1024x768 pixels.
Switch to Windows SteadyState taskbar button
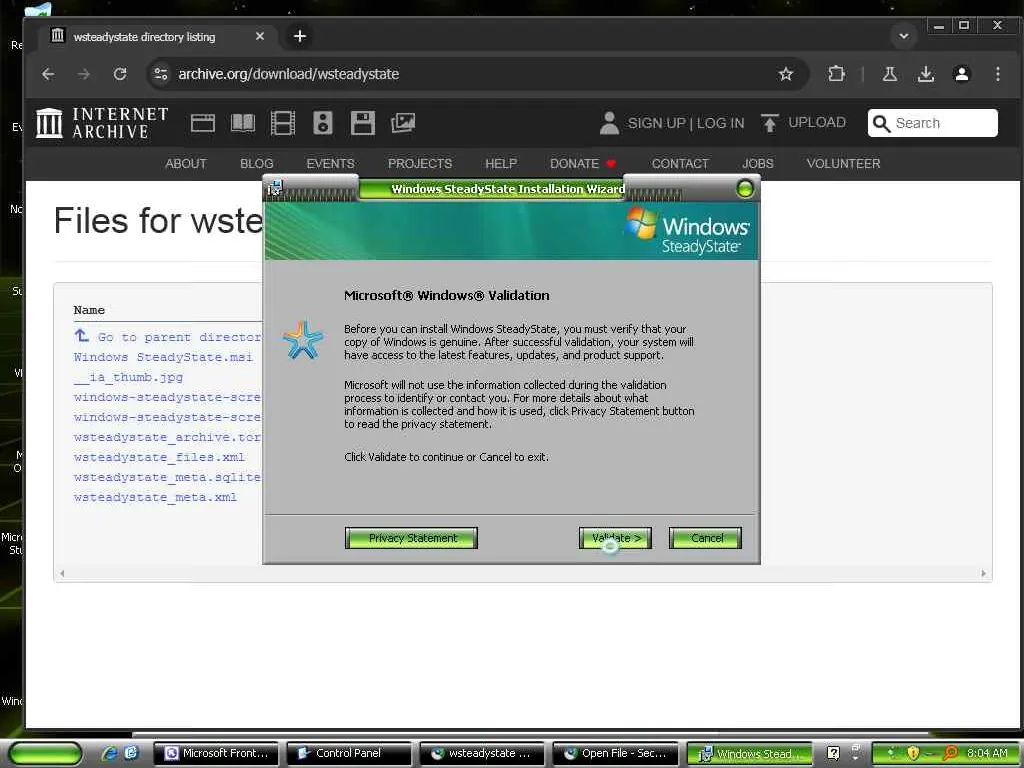(x=749, y=753)
